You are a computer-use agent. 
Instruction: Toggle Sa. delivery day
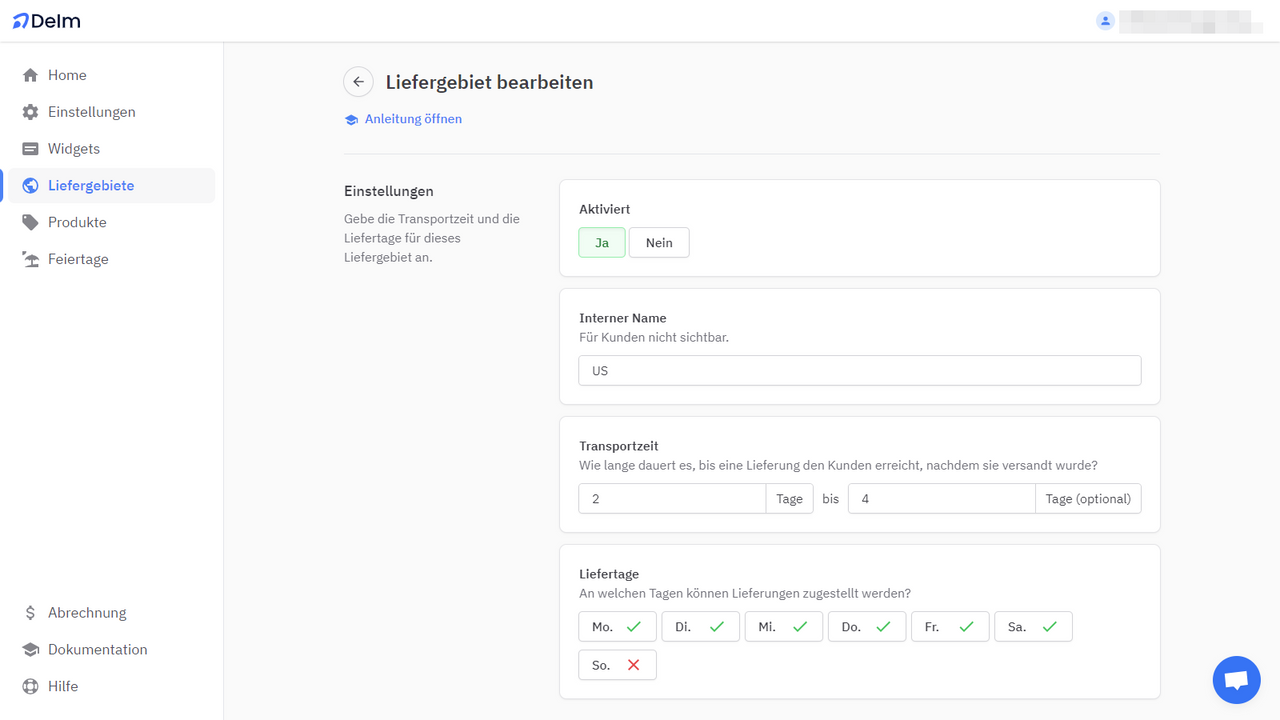coord(1033,627)
